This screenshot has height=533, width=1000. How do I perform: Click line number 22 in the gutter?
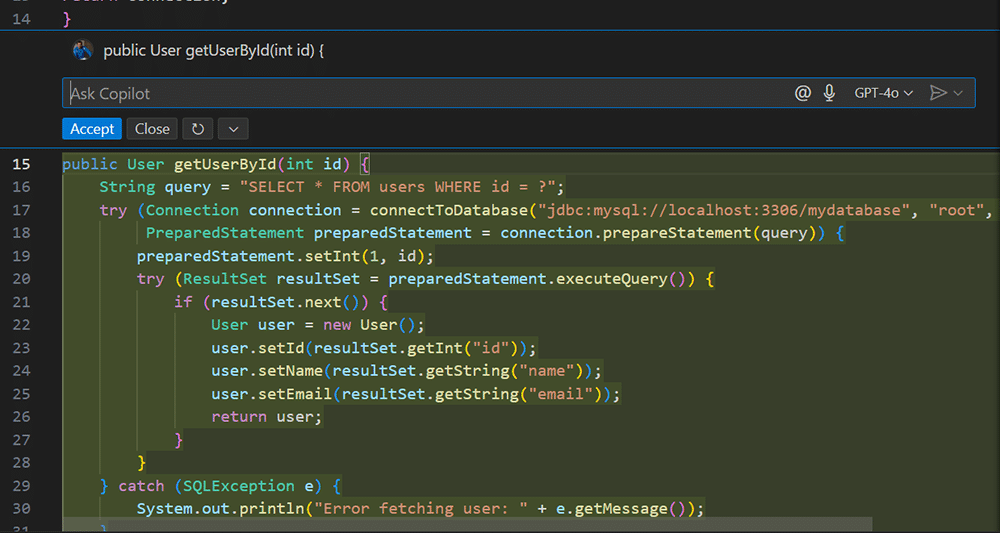point(21,325)
